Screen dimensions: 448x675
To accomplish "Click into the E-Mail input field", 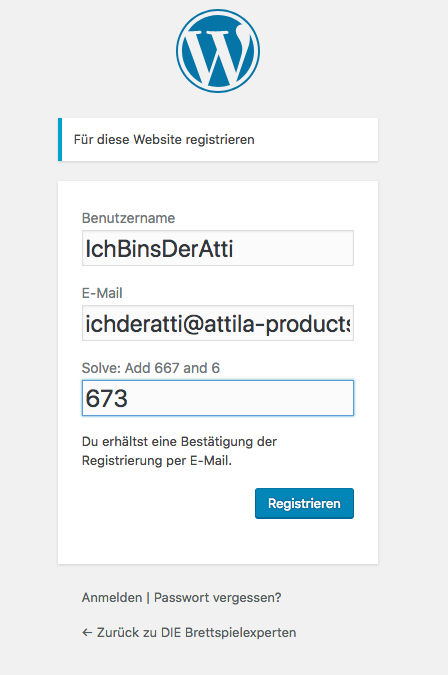I will coord(218,323).
